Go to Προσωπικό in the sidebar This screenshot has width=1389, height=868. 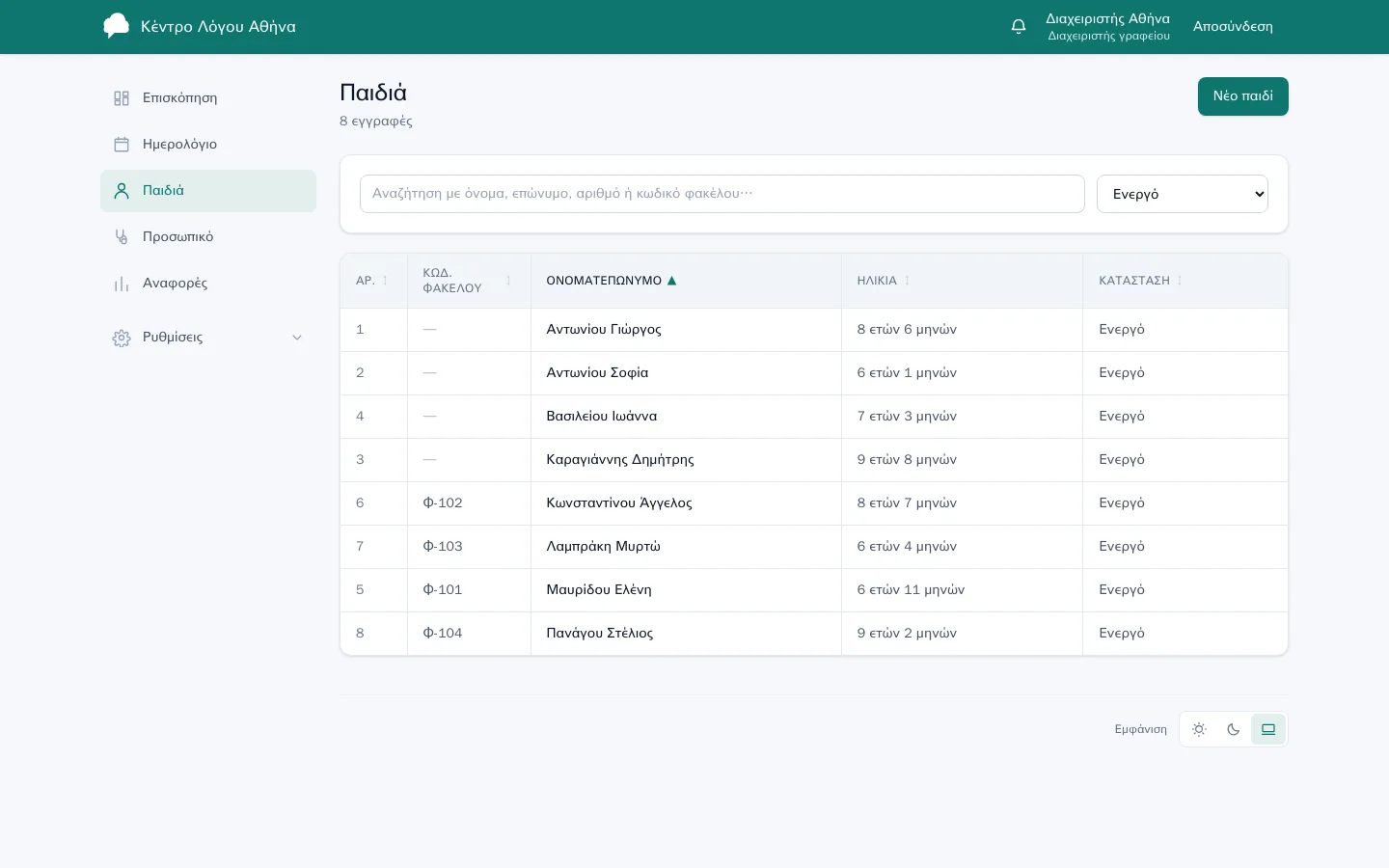[208, 237]
